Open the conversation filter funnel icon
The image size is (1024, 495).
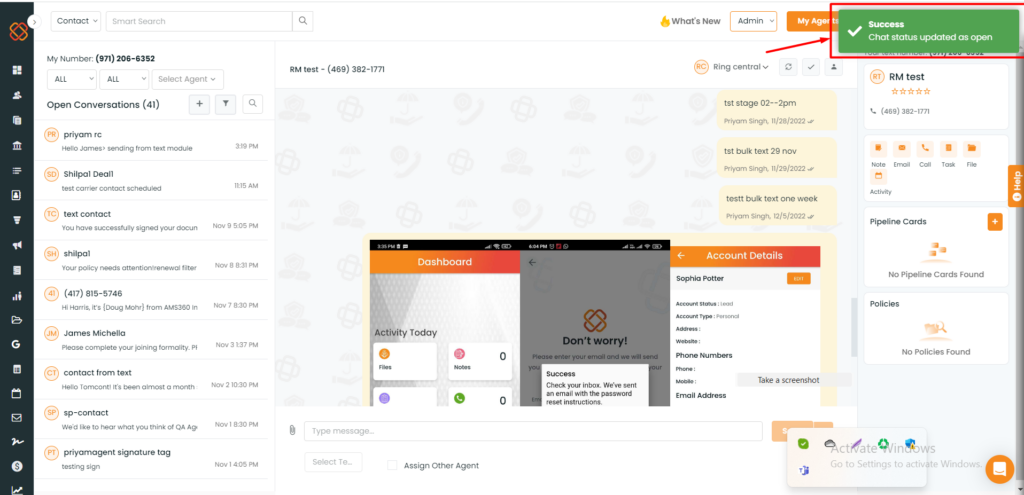point(225,104)
